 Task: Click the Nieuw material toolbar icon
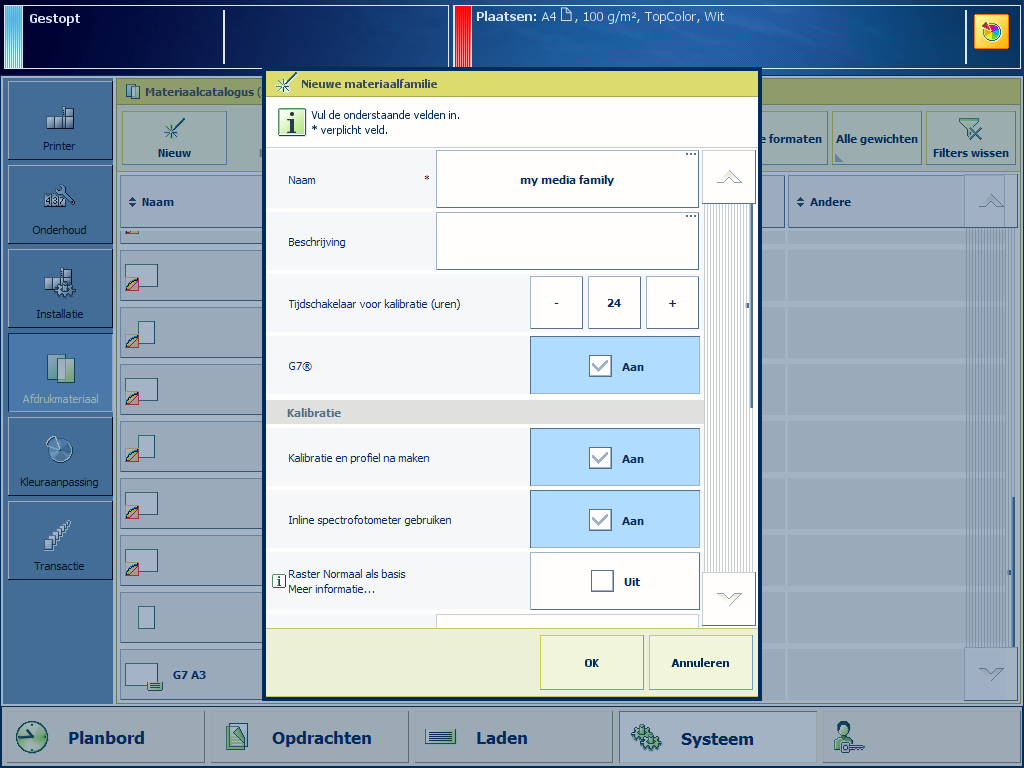174,138
